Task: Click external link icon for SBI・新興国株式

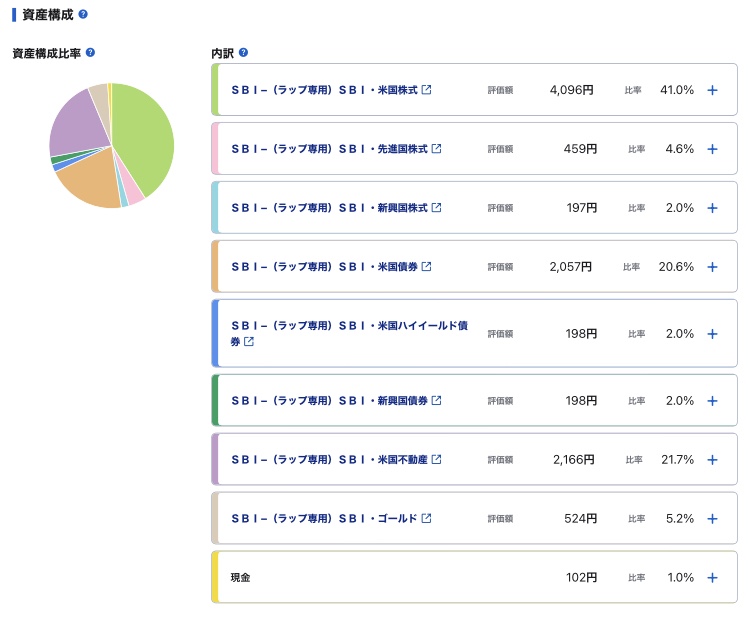Action: tap(436, 207)
